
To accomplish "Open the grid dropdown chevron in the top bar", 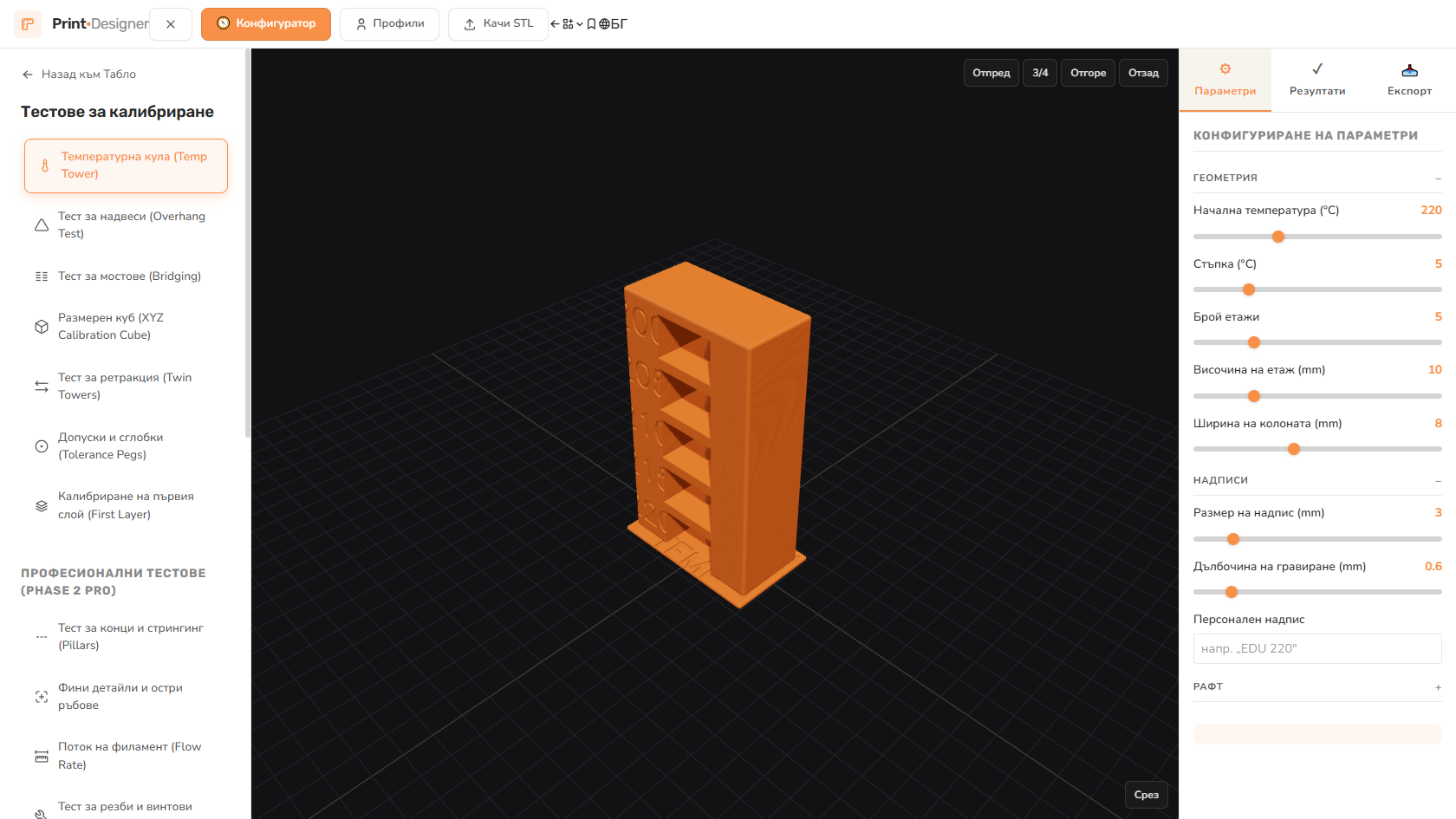I will coord(579,24).
